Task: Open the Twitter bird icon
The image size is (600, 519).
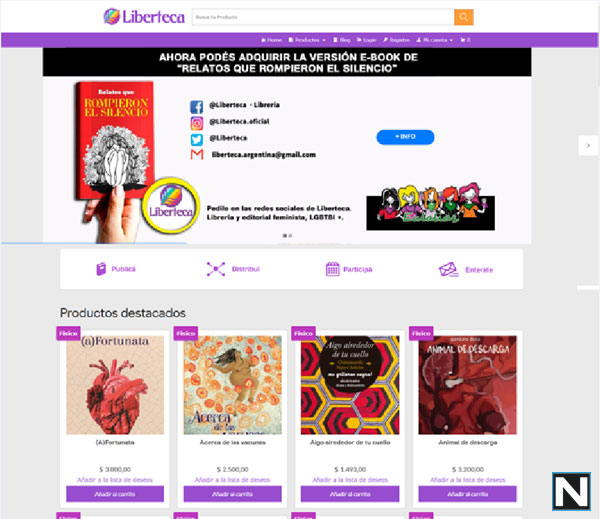Action: [197, 140]
